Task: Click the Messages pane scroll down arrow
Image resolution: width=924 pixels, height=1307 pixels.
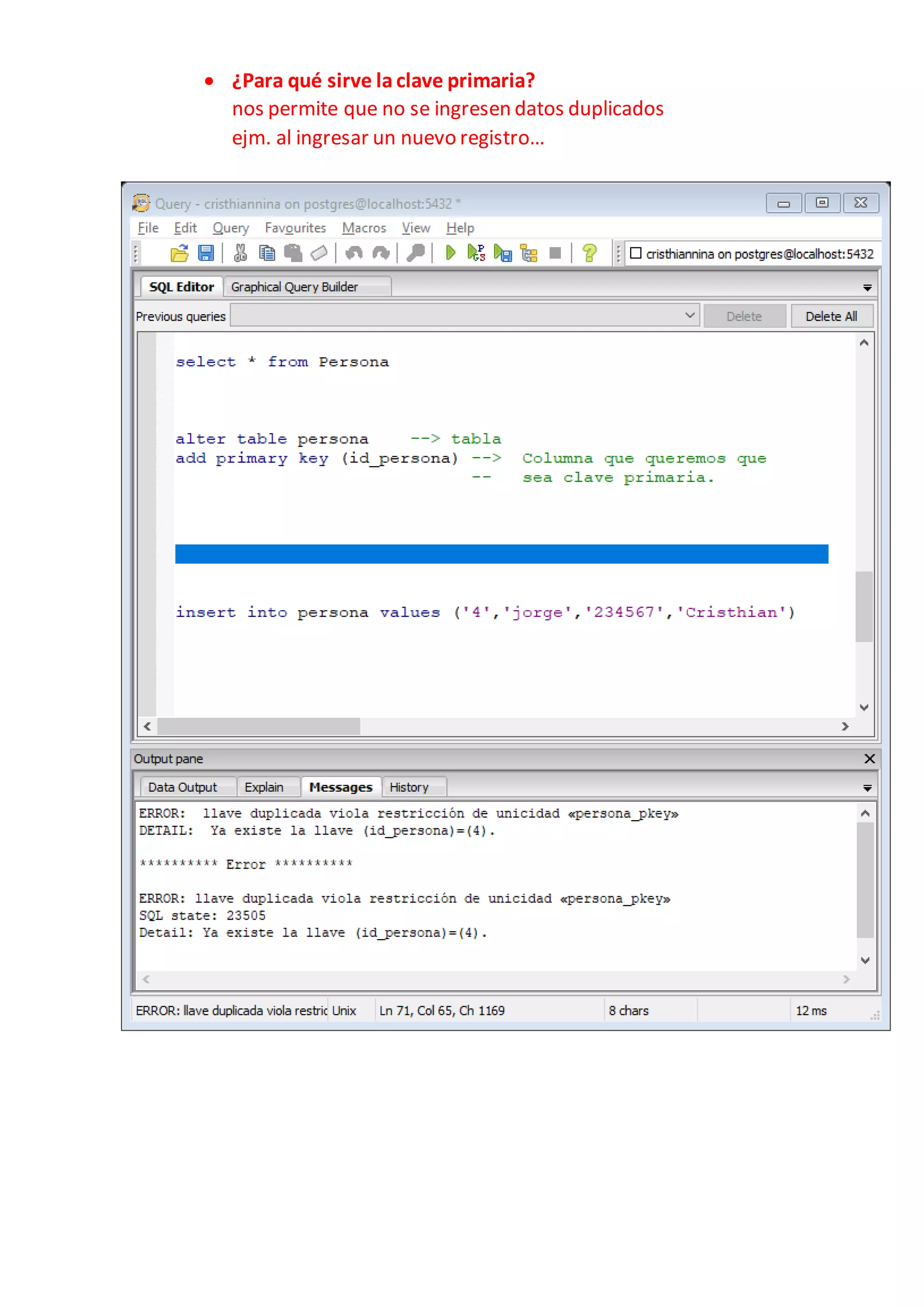Action: click(x=865, y=961)
